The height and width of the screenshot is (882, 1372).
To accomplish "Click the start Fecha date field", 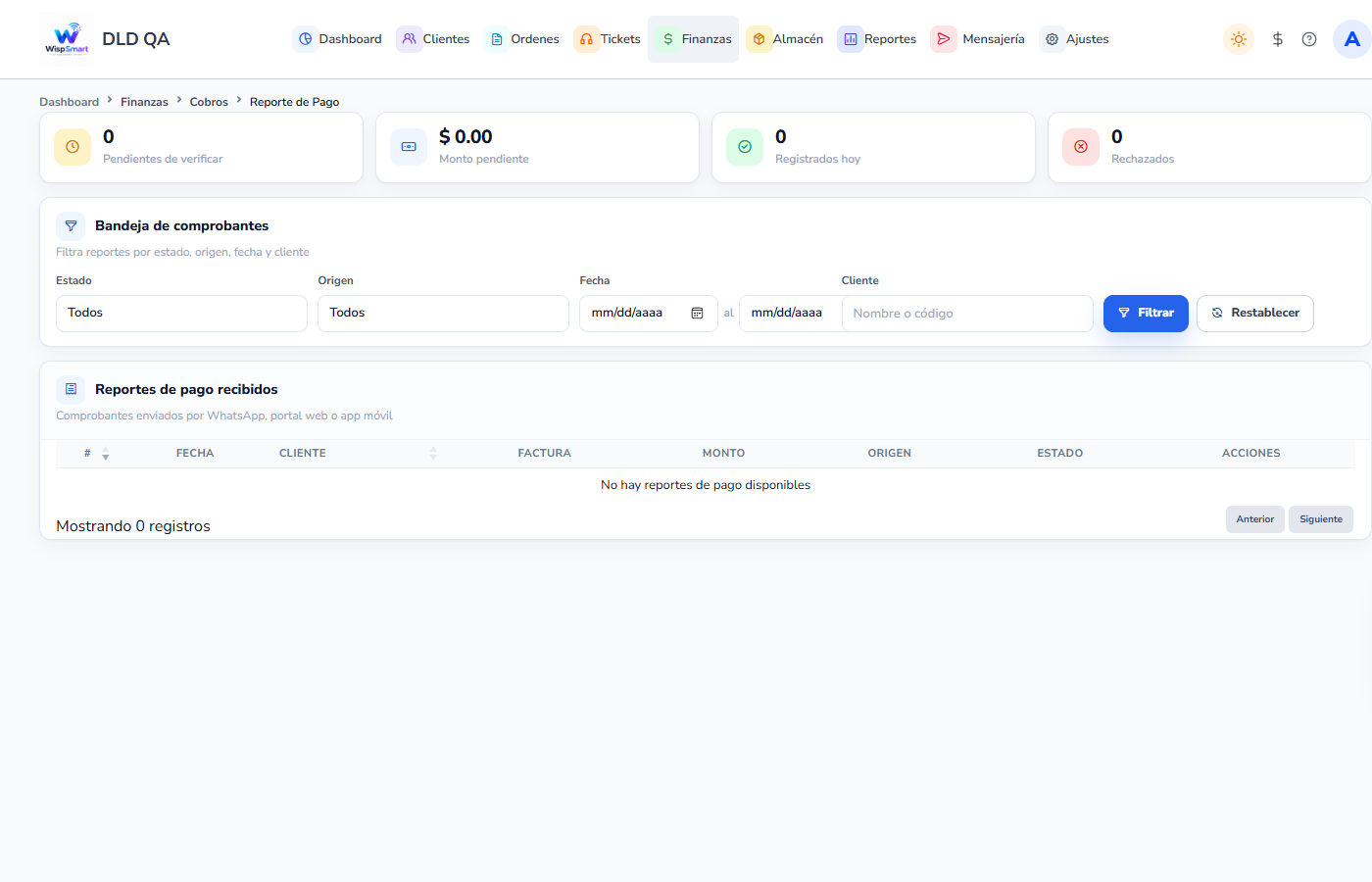I will coord(649,314).
